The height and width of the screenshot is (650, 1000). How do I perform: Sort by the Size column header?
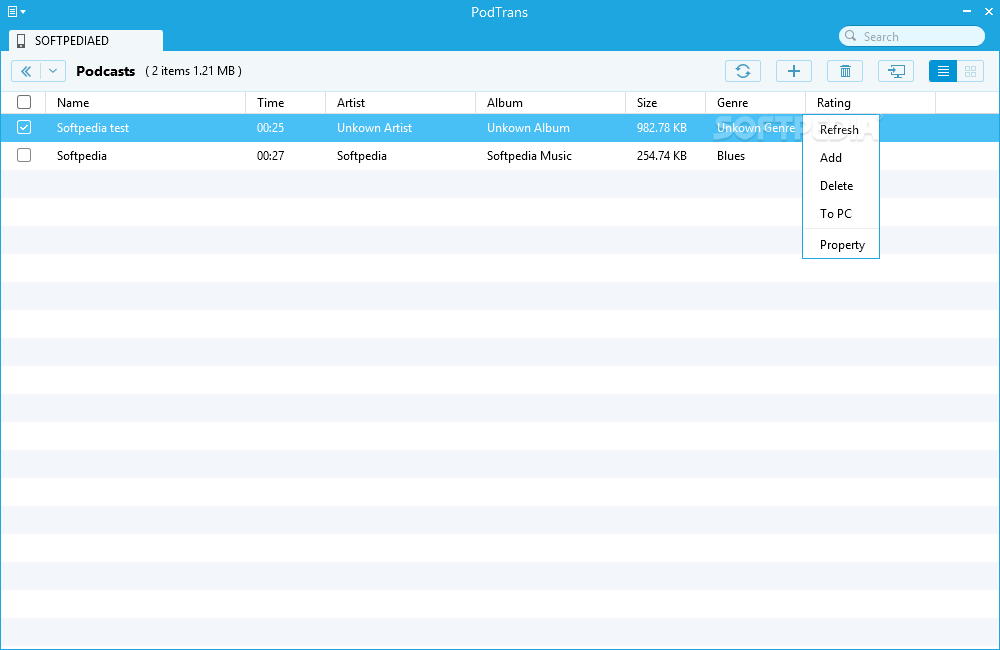pos(665,103)
